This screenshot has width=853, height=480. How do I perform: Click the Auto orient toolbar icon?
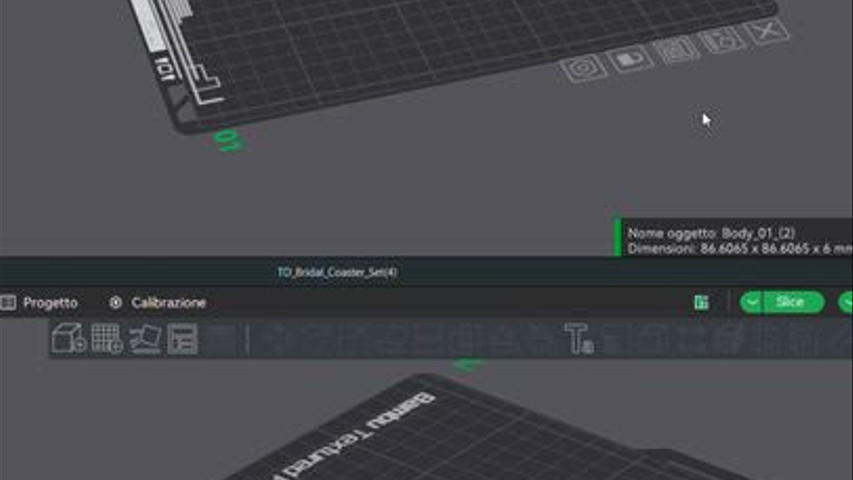[145, 339]
